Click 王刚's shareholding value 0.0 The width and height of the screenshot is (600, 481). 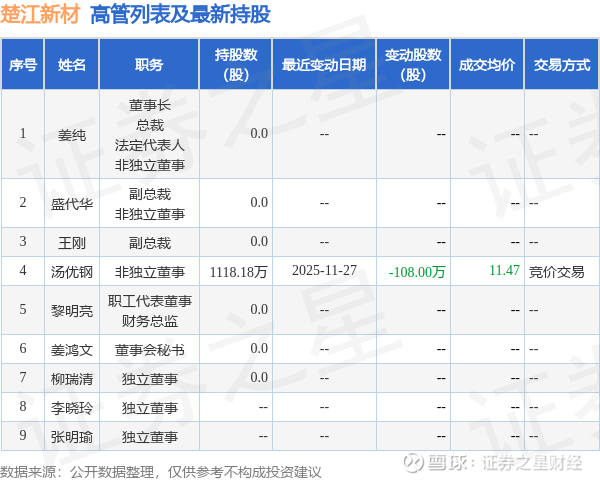(259, 241)
